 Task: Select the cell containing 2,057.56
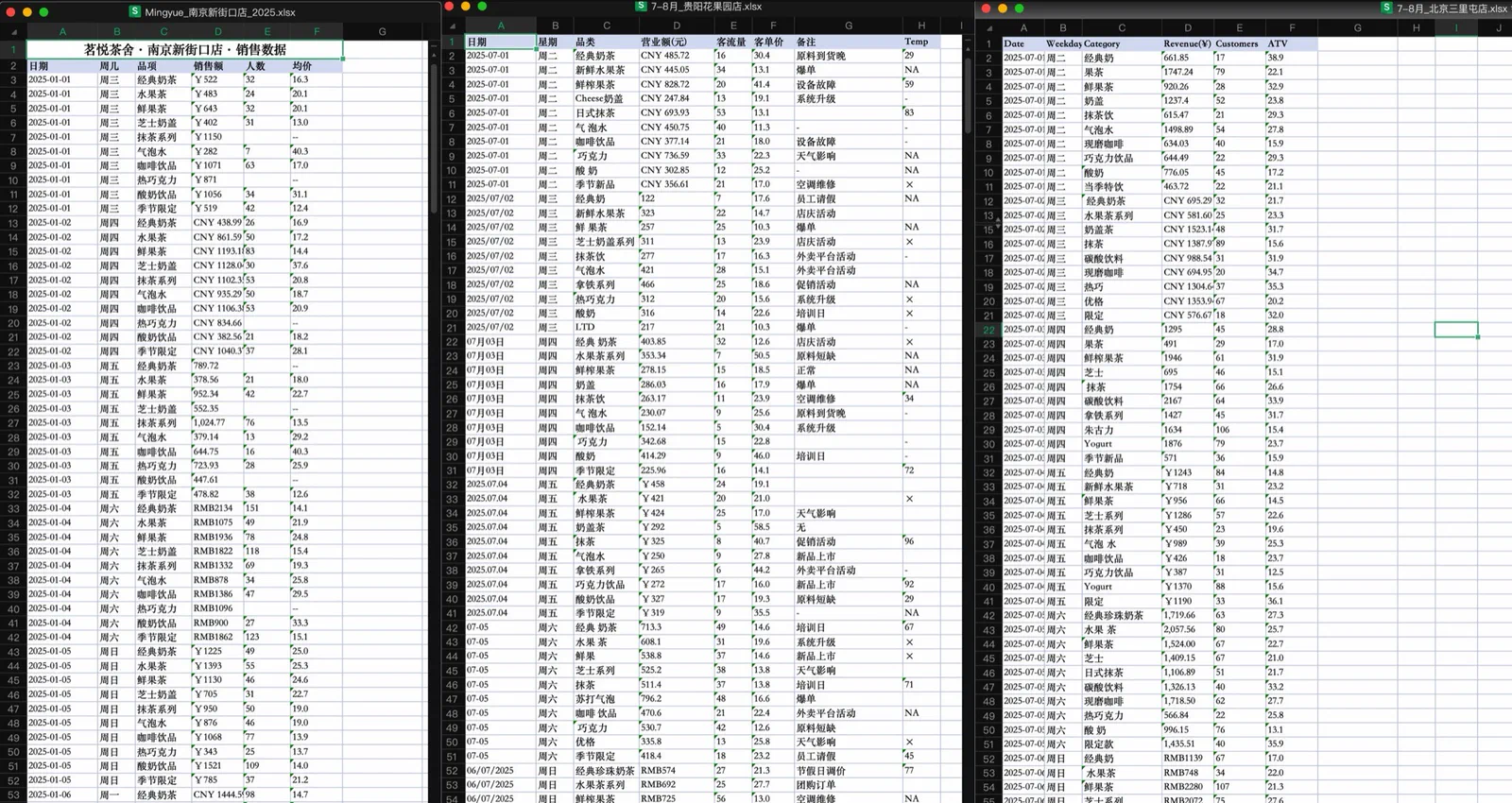(x=1187, y=629)
